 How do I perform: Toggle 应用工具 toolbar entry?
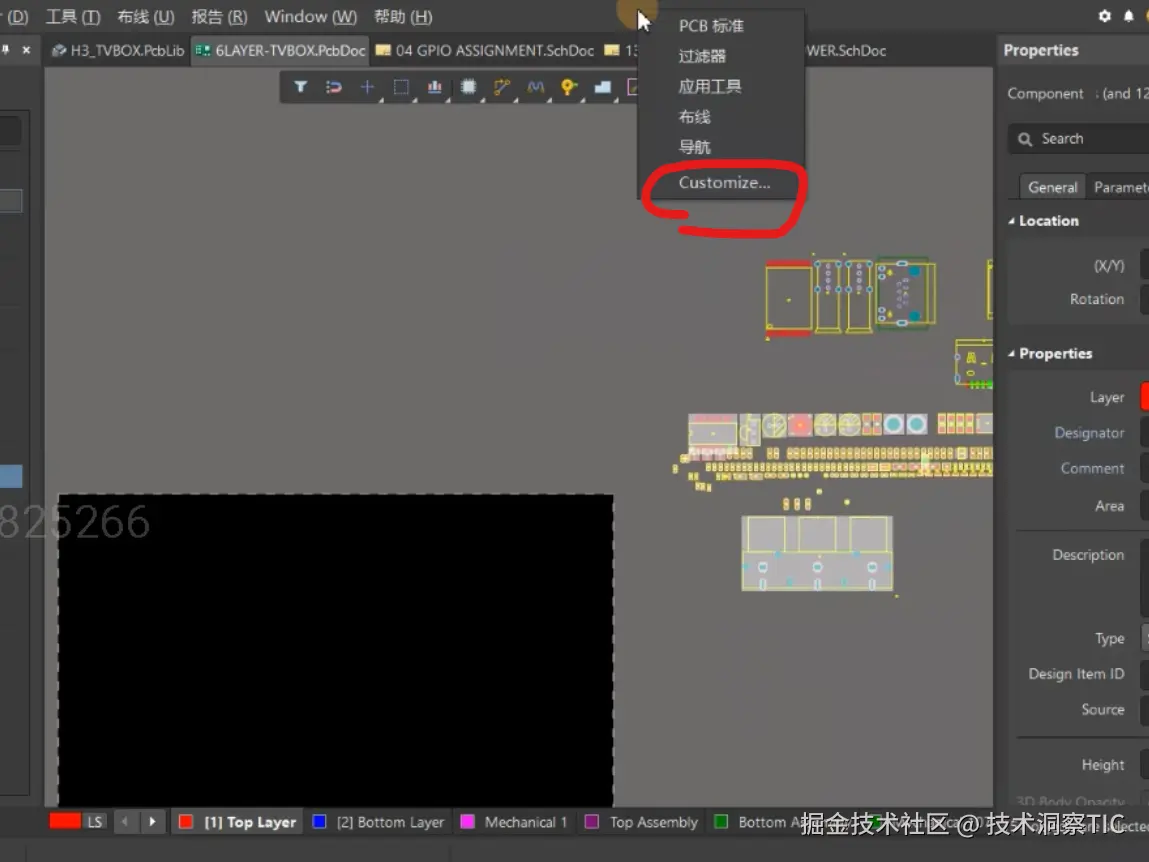click(721, 86)
